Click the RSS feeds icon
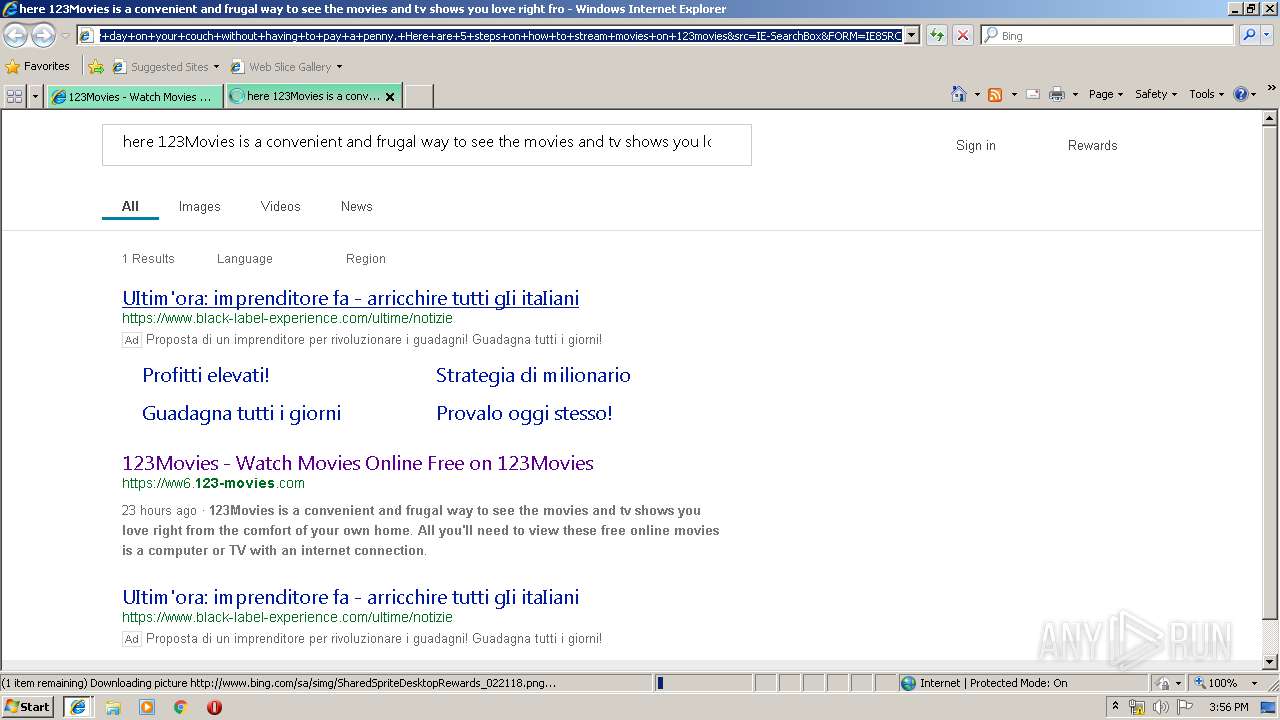 tap(994, 94)
